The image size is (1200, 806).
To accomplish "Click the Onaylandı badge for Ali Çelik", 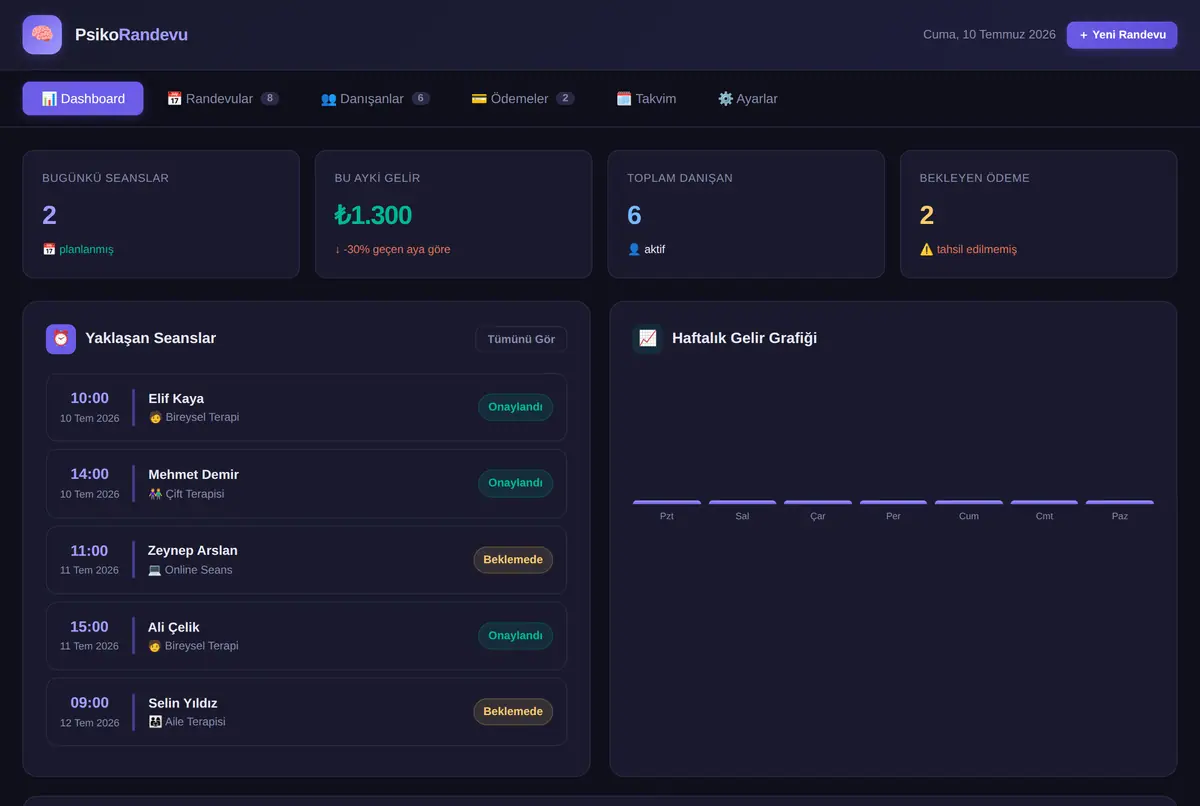I will [x=515, y=636].
